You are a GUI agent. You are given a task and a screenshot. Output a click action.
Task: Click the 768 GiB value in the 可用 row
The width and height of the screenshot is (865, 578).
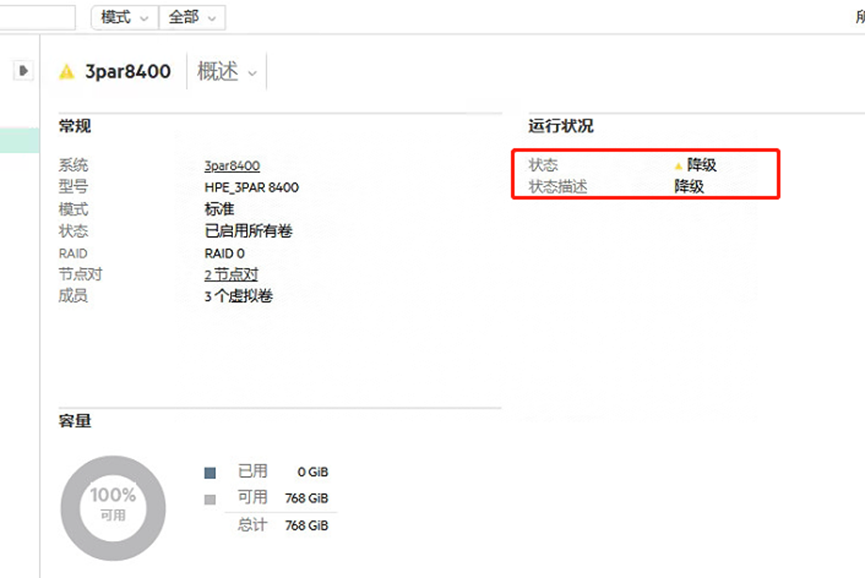tap(307, 498)
